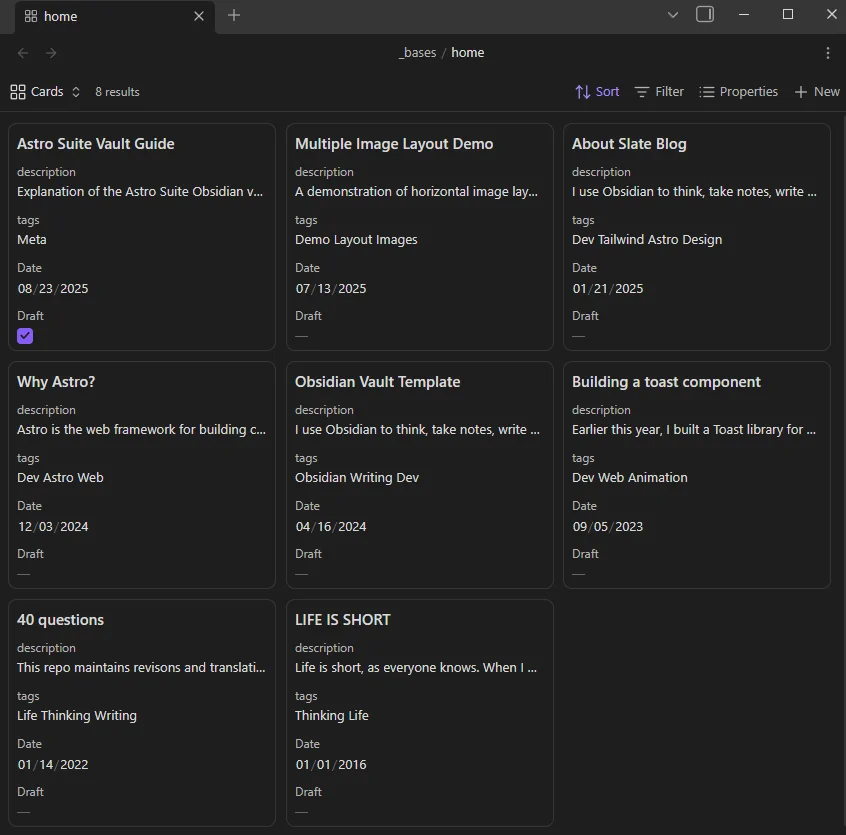Open the tab list dropdown chevron
846x835 pixels.
coord(672,15)
